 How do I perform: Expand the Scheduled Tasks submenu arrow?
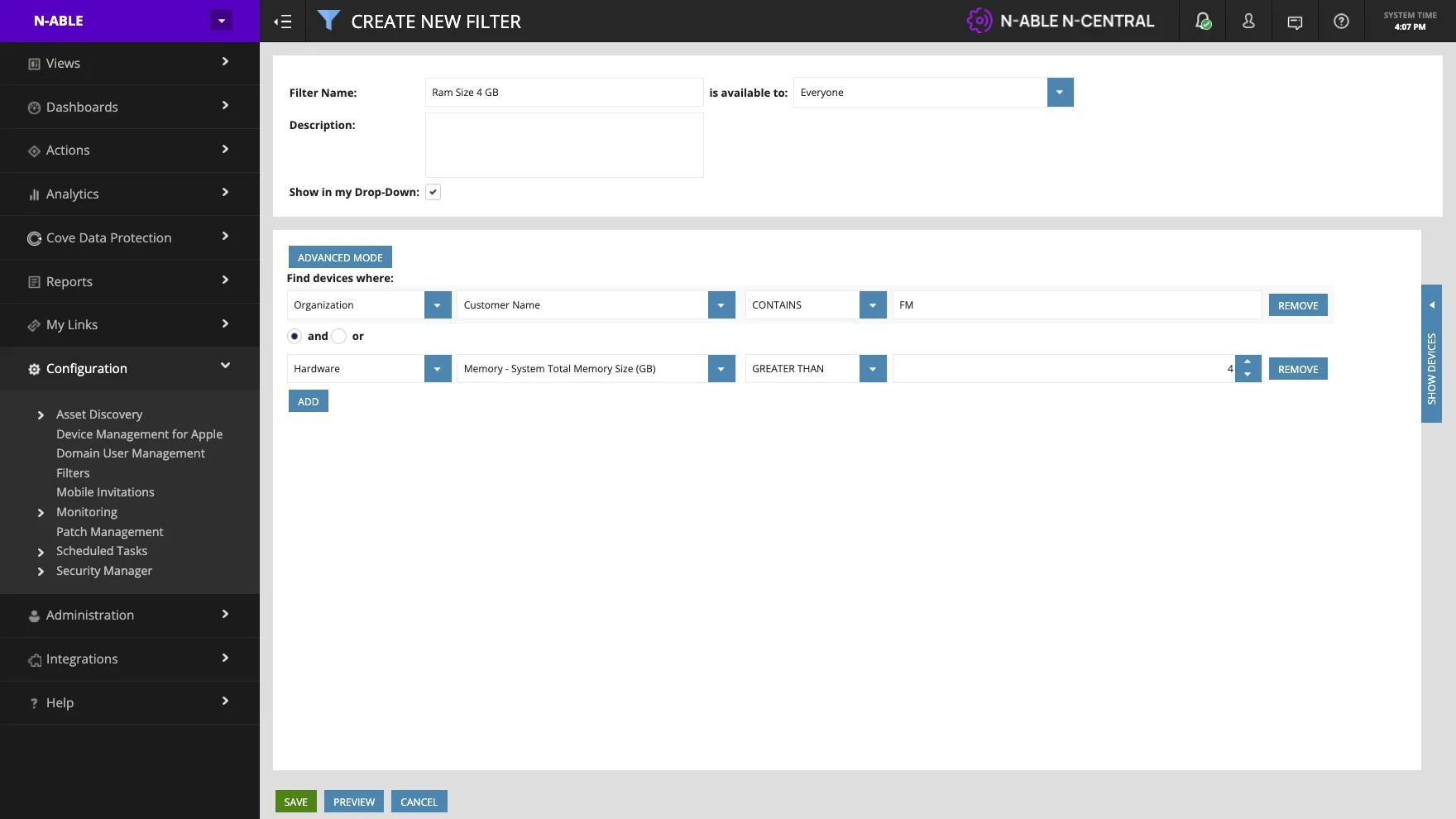click(x=41, y=552)
